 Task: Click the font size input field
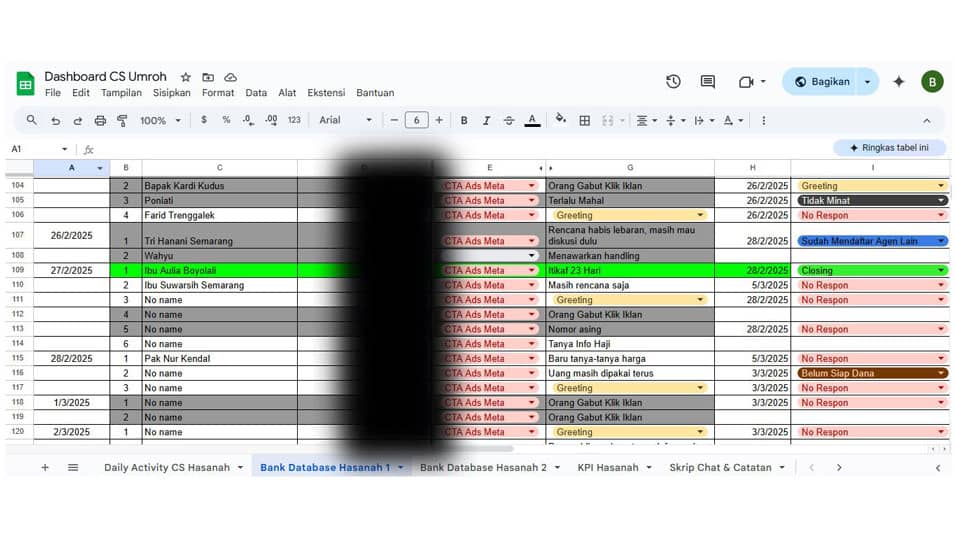416,121
